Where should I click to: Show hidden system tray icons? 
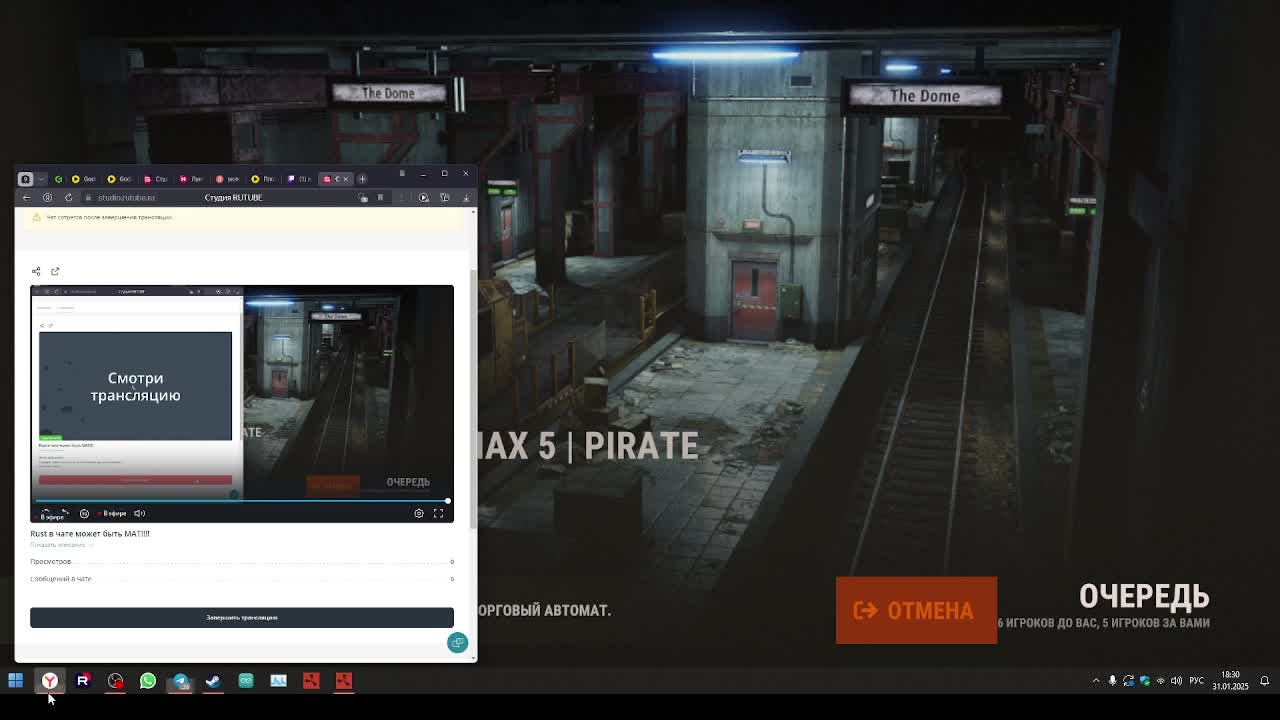[1096, 681]
